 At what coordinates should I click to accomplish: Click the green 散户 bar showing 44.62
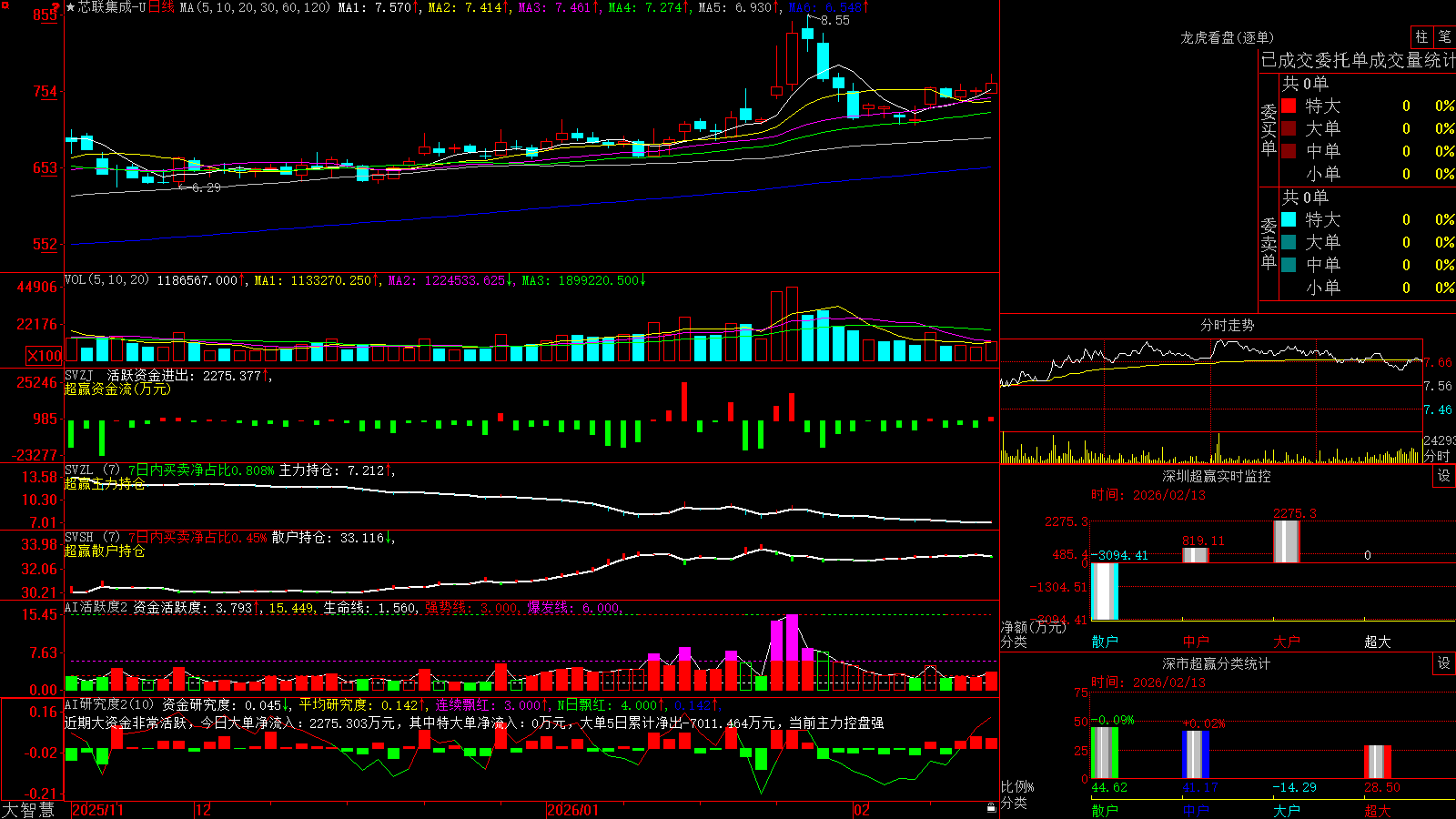[x=1105, y=753]
